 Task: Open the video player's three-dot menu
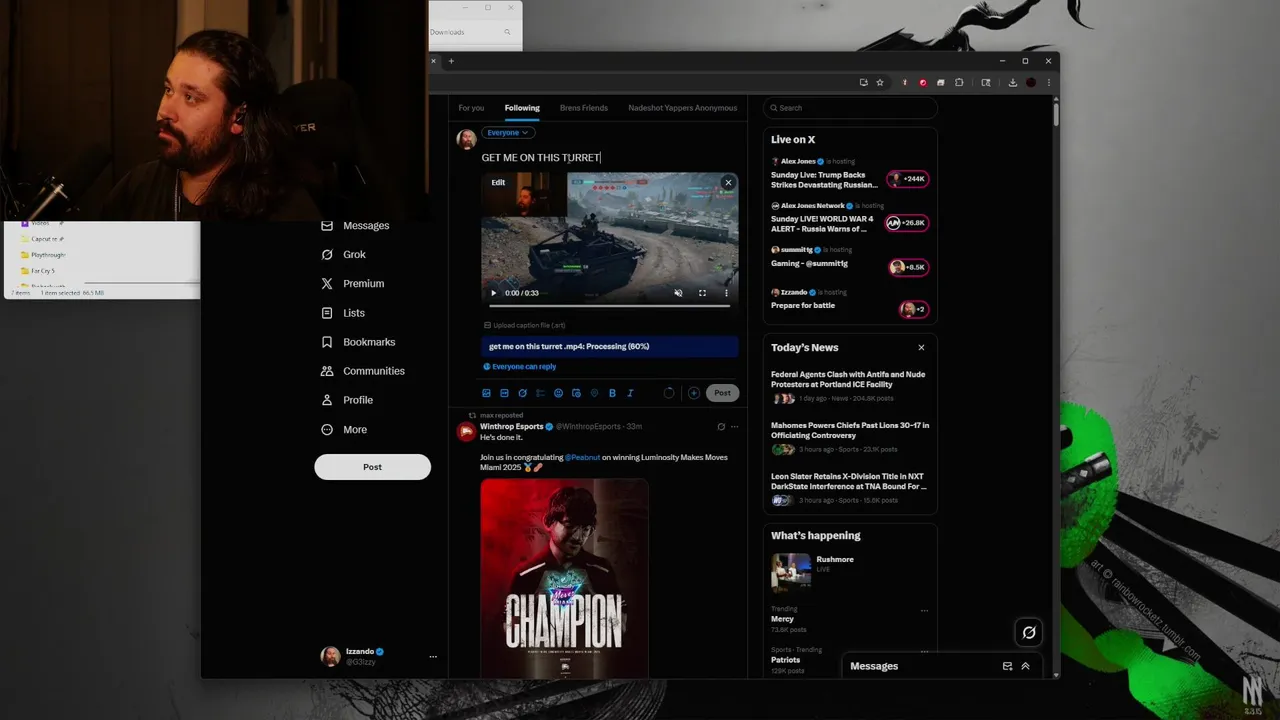click(x=726, y=293)
